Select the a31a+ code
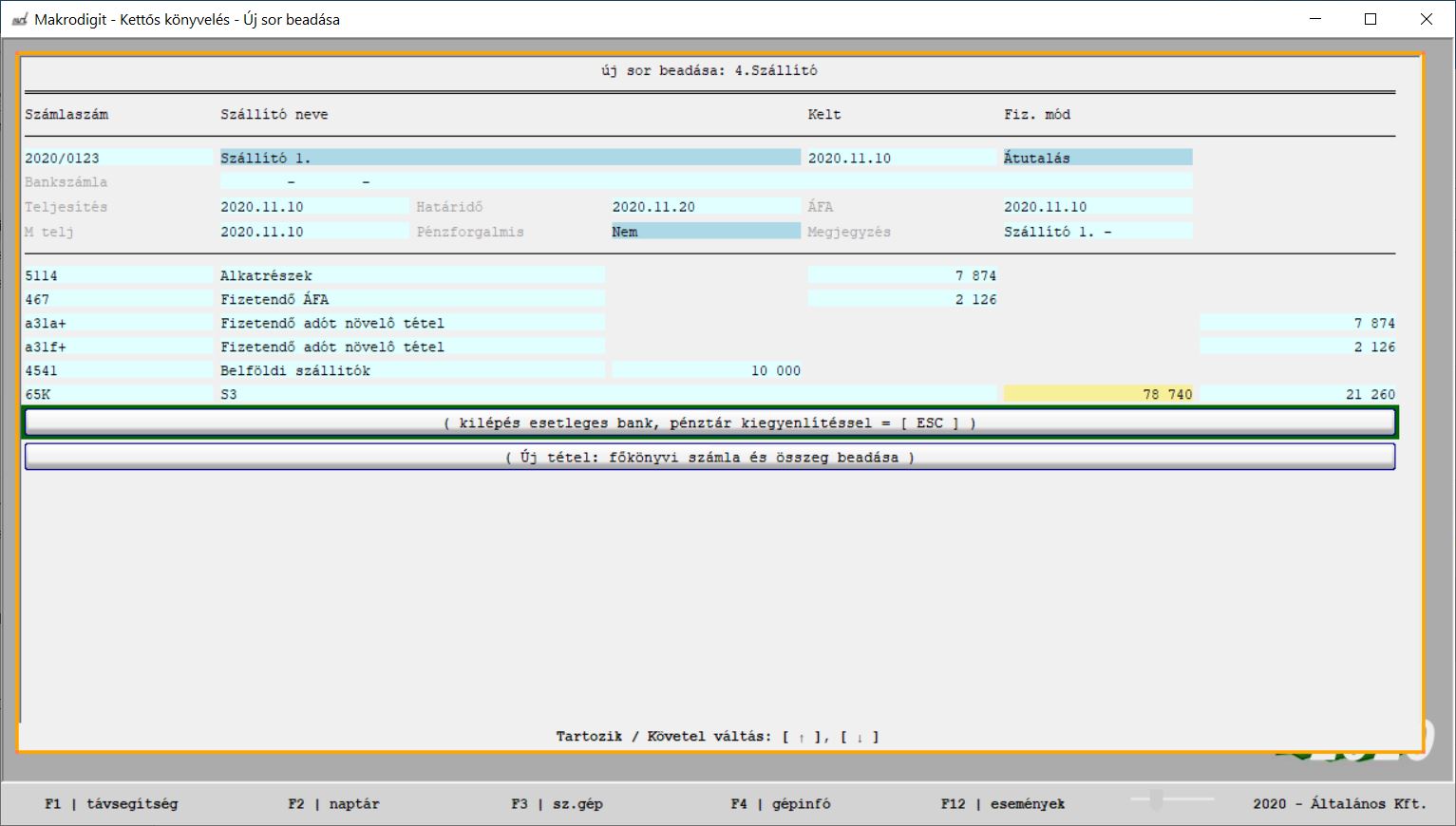Screen dimensions: 1456x826 (x=121, y=323)
